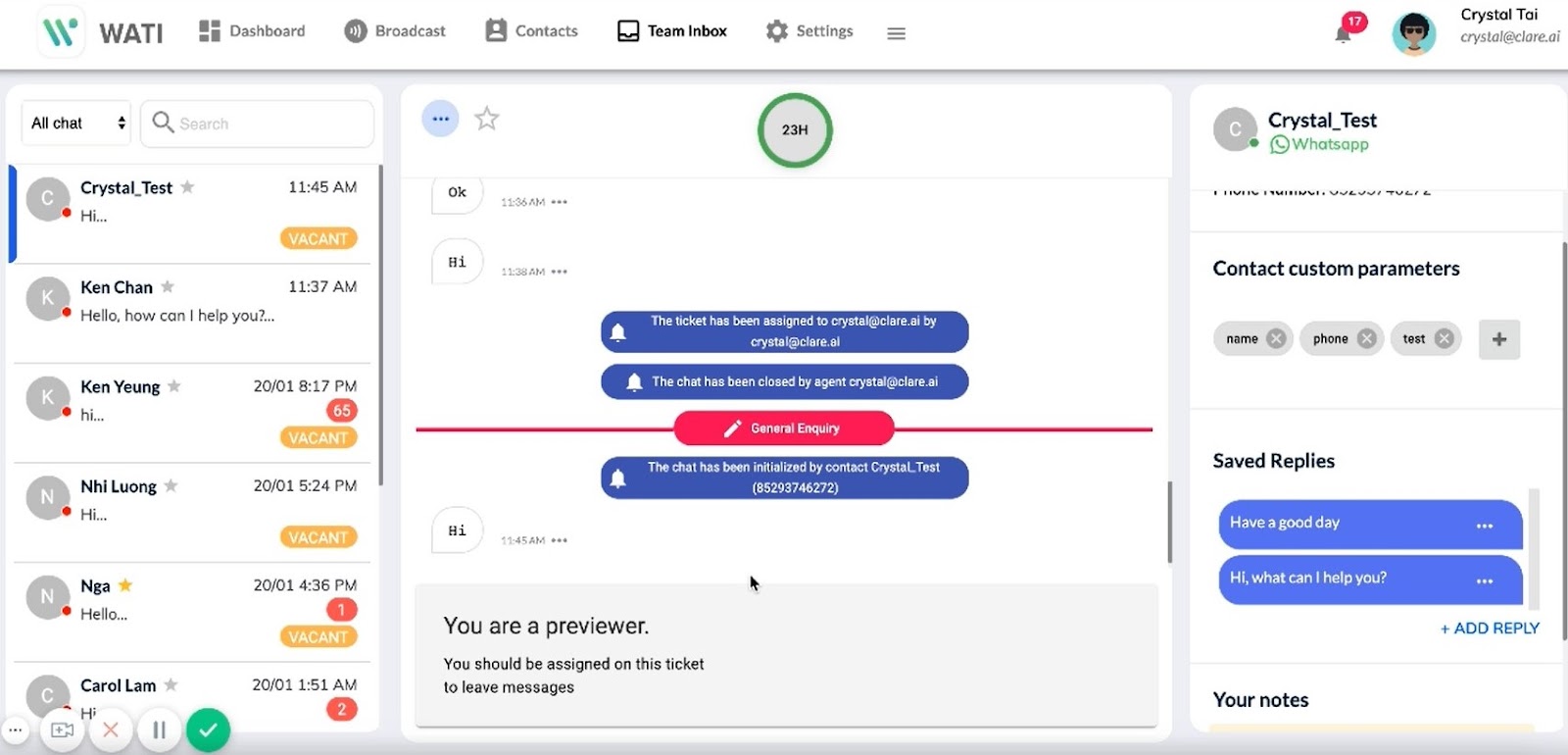Open options for 11:45 AM Hi message
1568x755 pixels.
(560, 540)
